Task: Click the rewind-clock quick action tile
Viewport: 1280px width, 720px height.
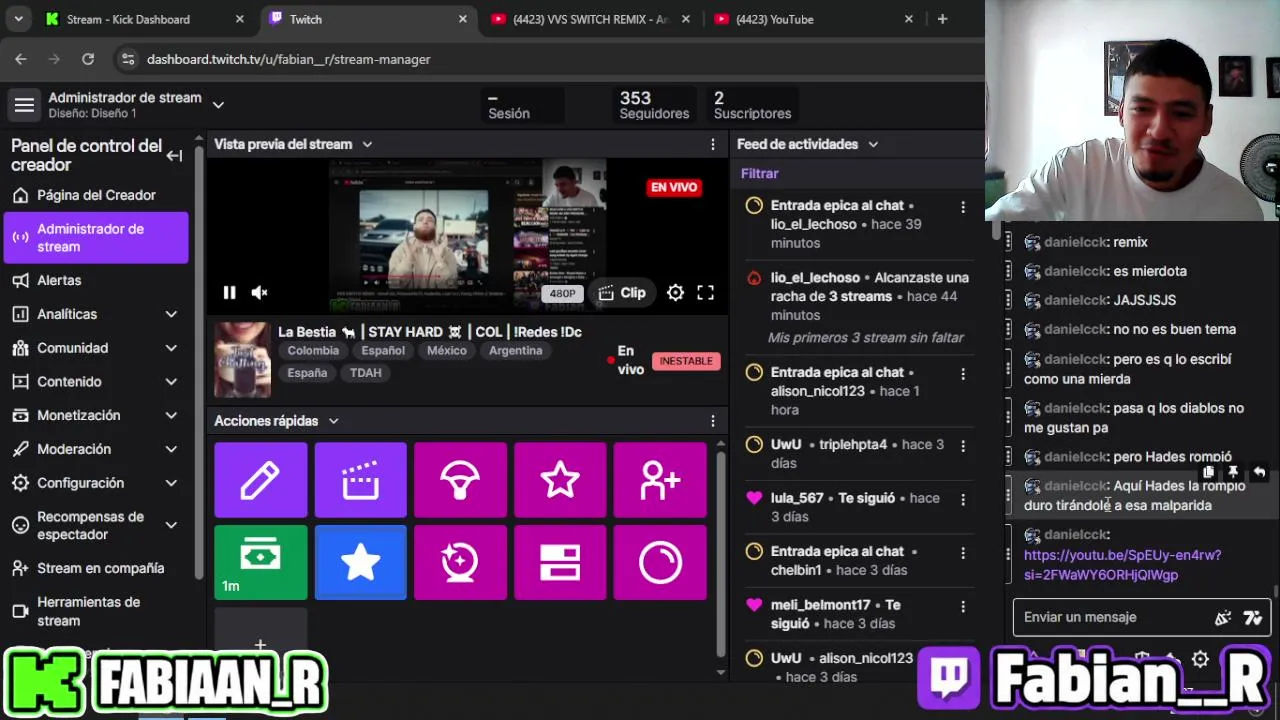Action: [460, 562]
